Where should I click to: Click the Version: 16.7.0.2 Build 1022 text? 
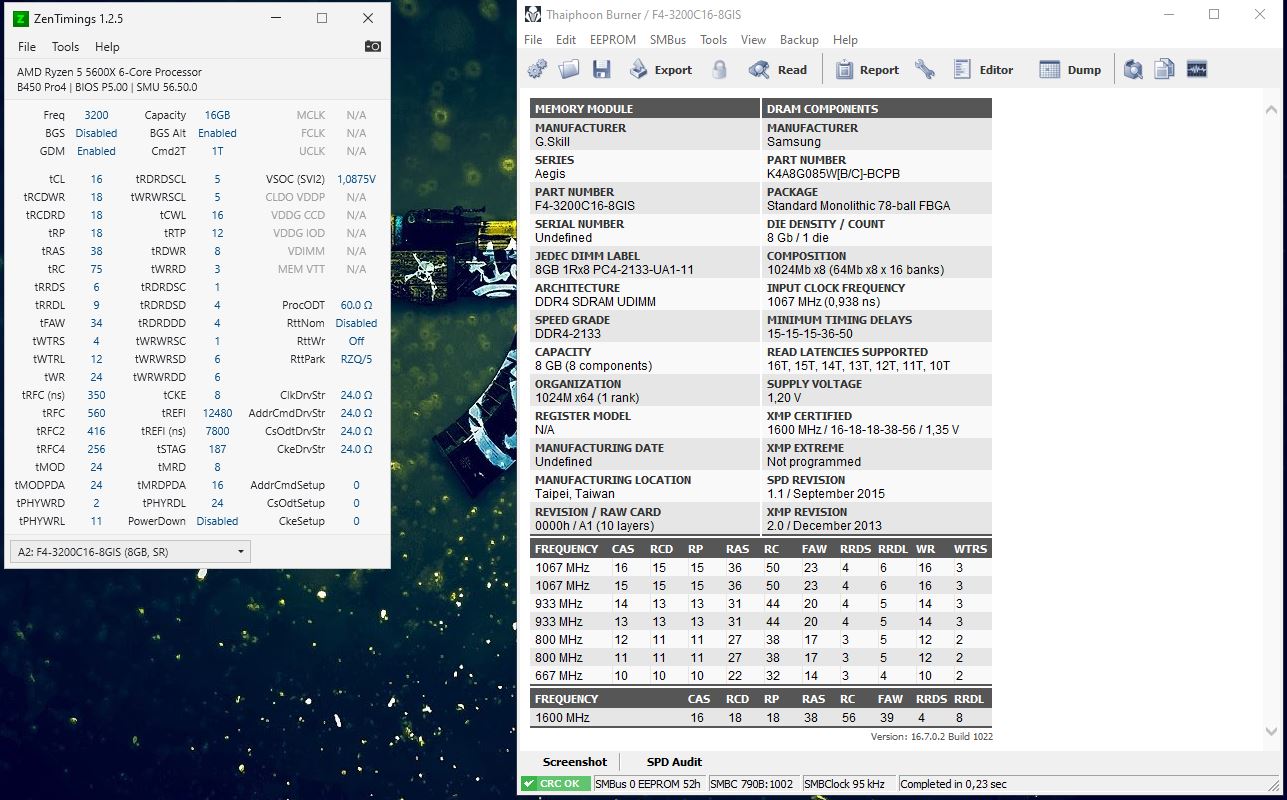pyautogui.click(x=932, y=737)
